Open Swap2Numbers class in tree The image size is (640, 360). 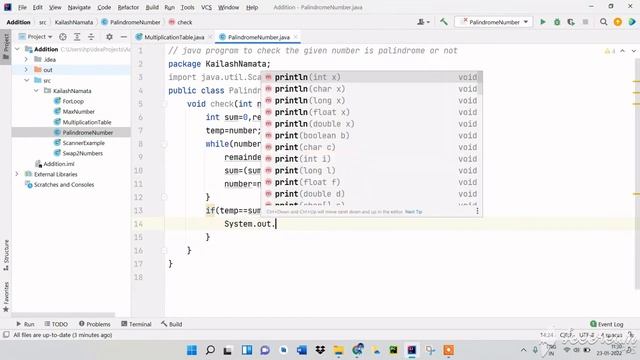pyautogui.click(x=82, y=153)
